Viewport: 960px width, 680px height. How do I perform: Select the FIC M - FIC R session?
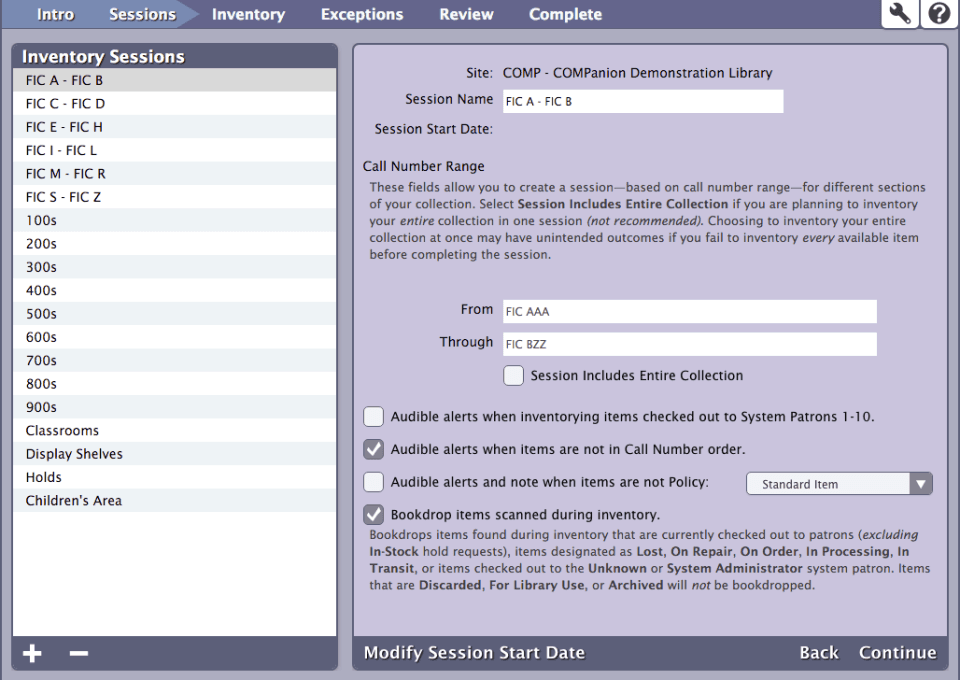(x=66, y=174)
